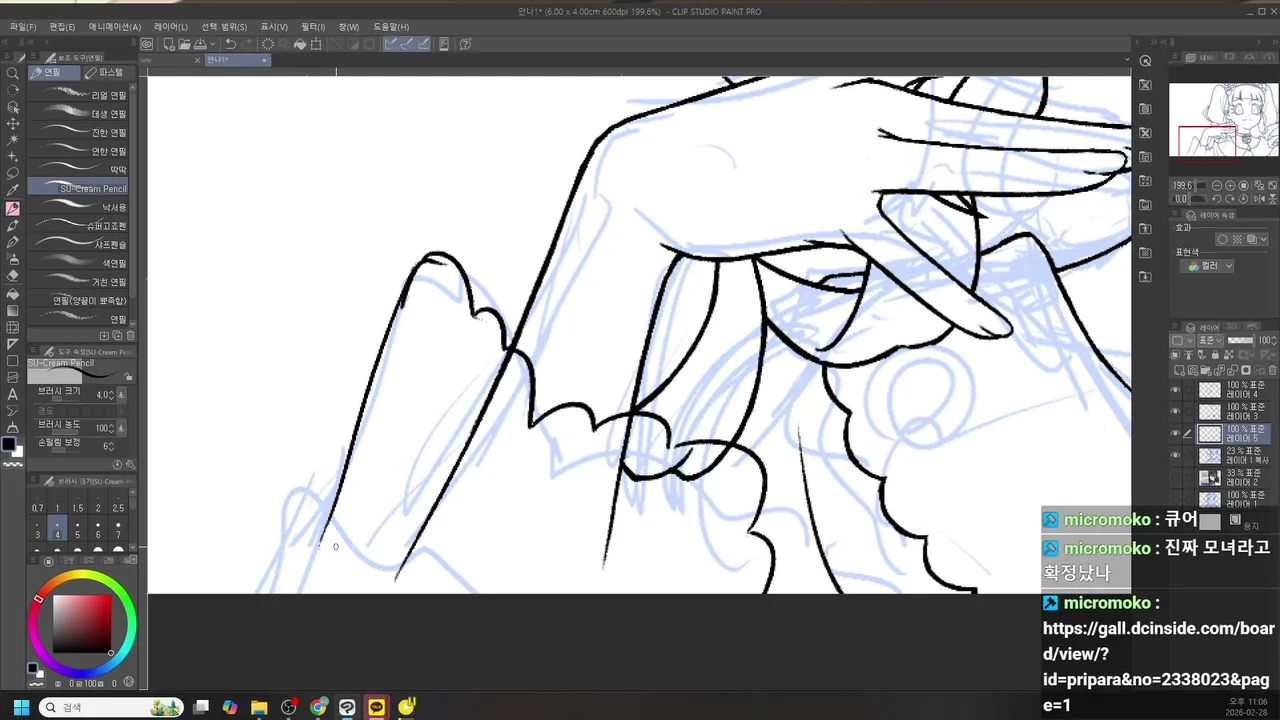Select the Move layer tool
1280x720 pixels.
coord(13,124)
